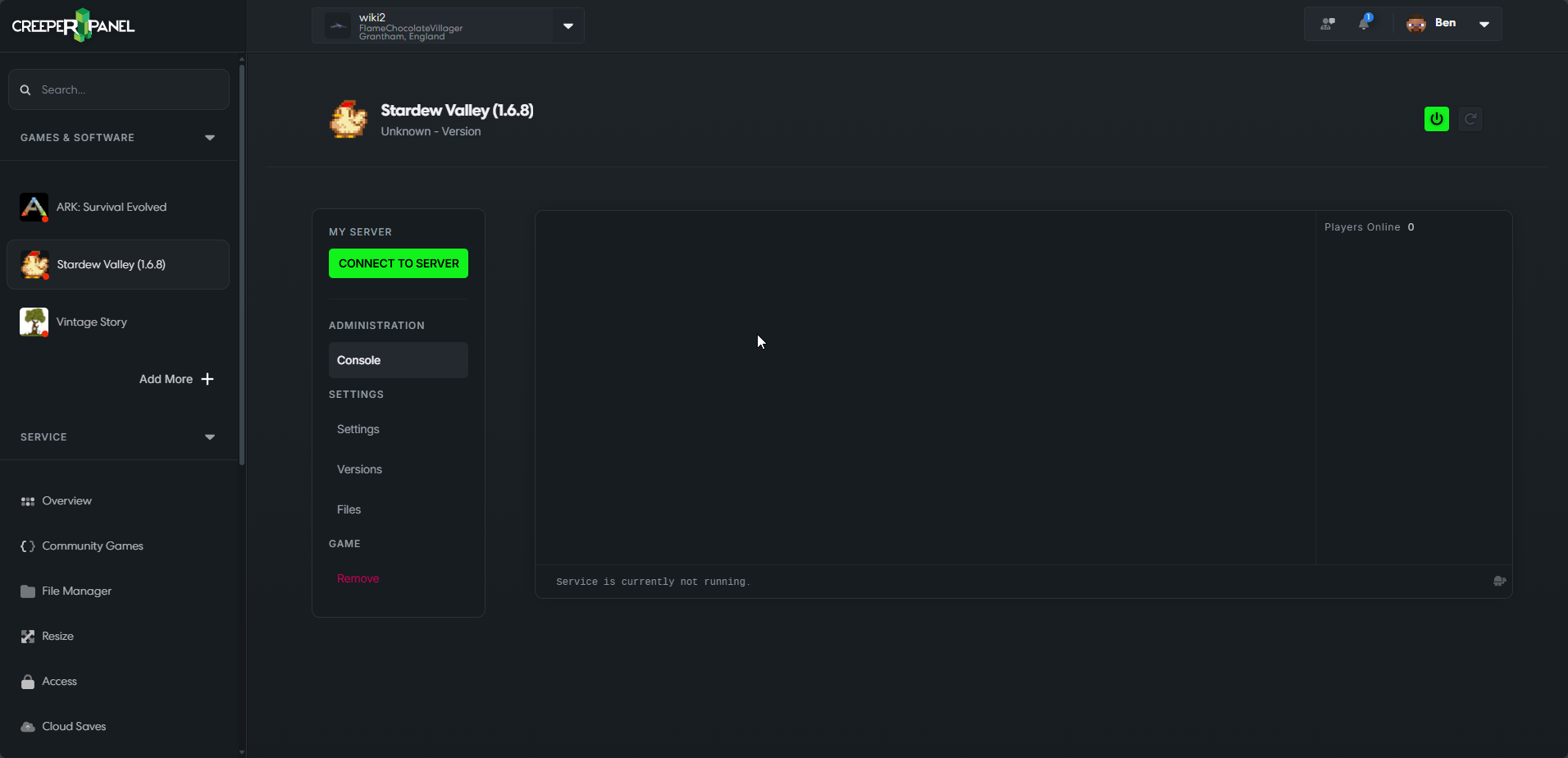Viewport: 1568px width, 758px height.
Task: Collapse the Games & Software section
Action: coord(210,138)
